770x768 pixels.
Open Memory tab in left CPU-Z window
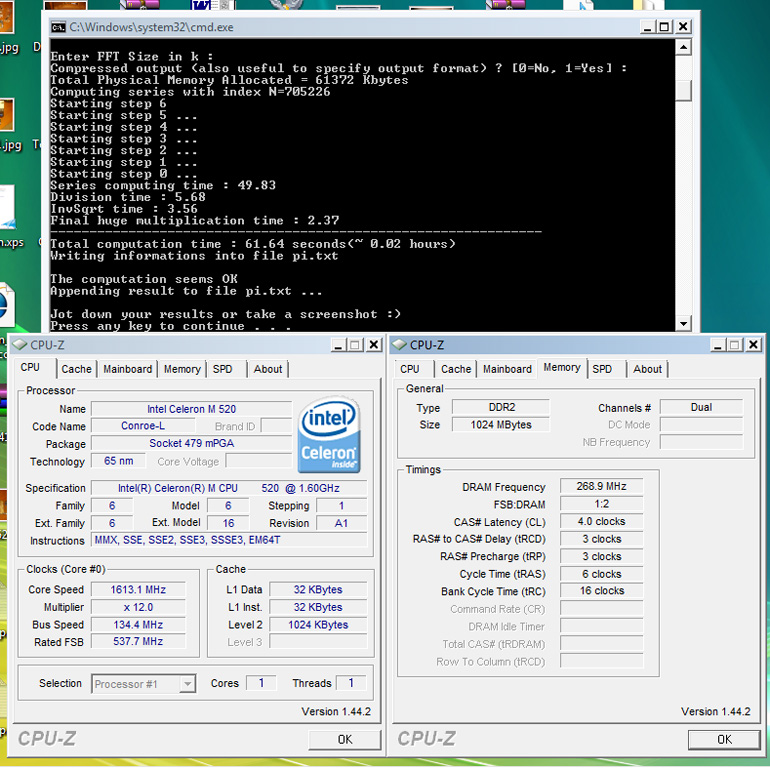(x=182, y=369)
